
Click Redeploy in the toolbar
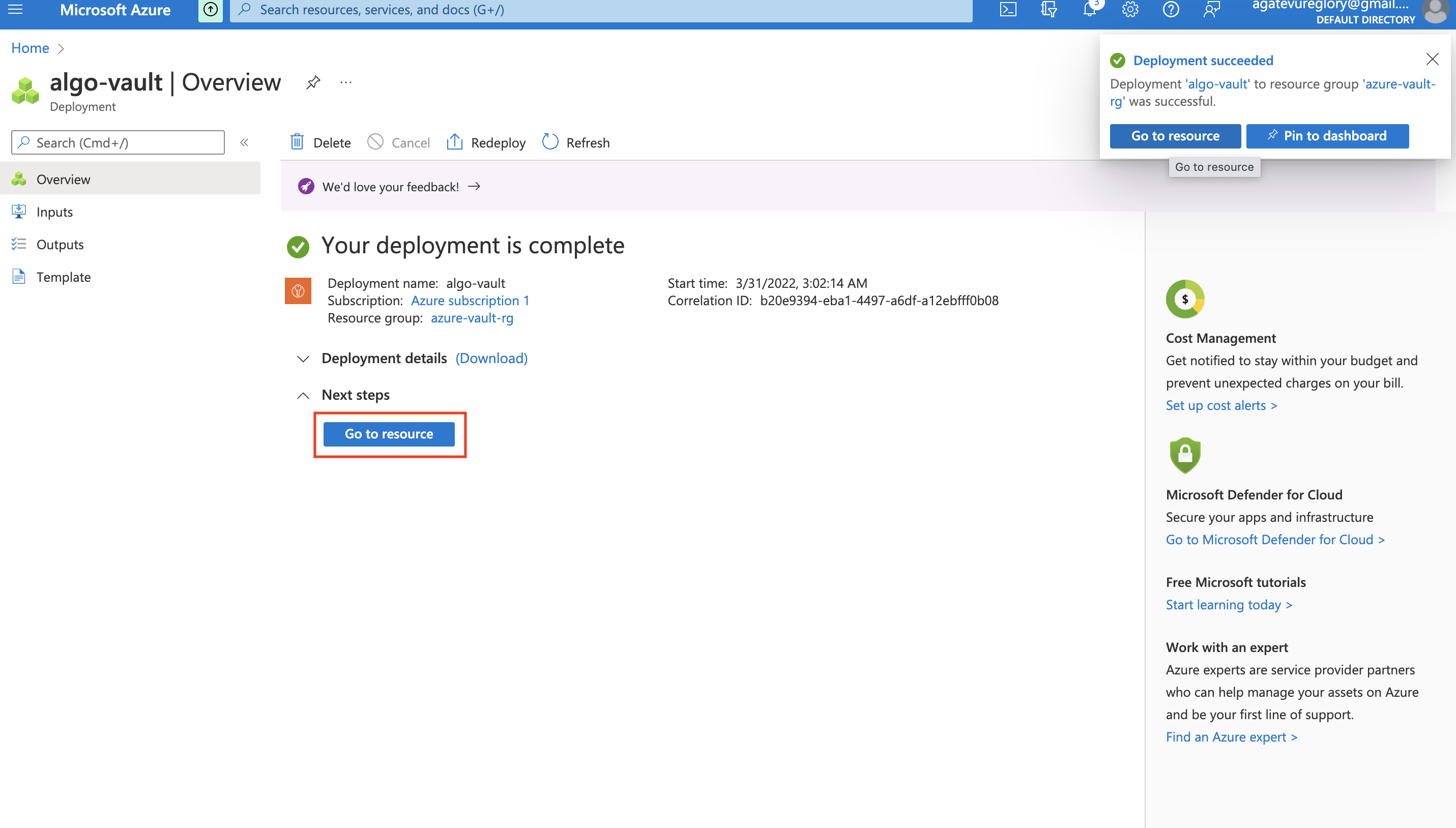point(486,142)
